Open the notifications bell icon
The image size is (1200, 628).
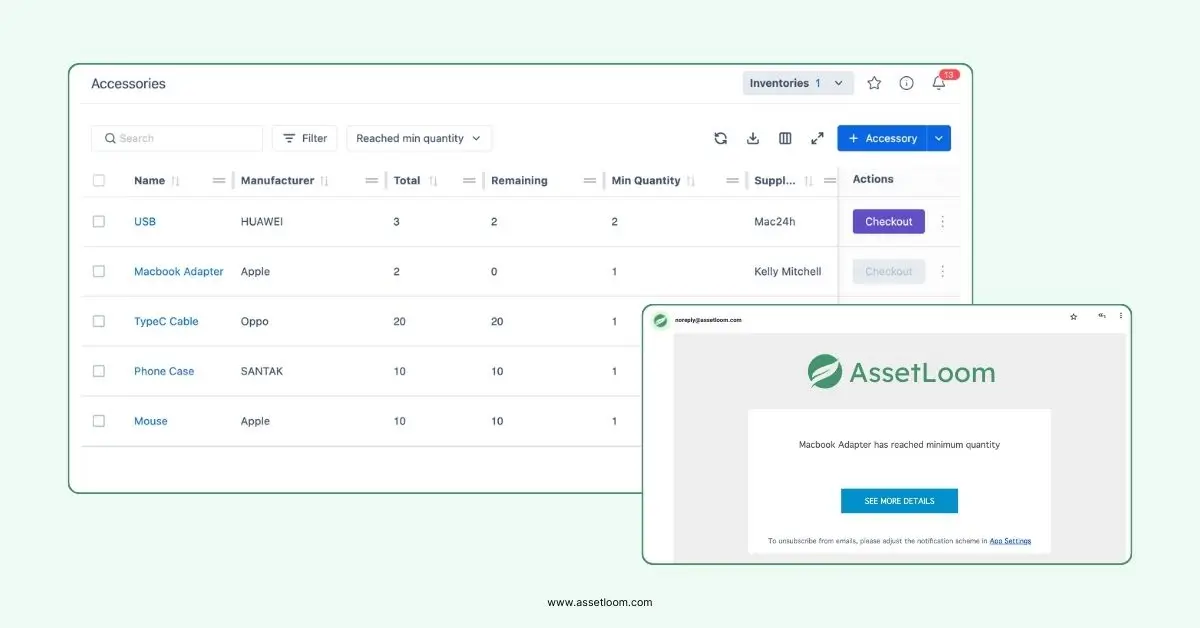point(938,84)
